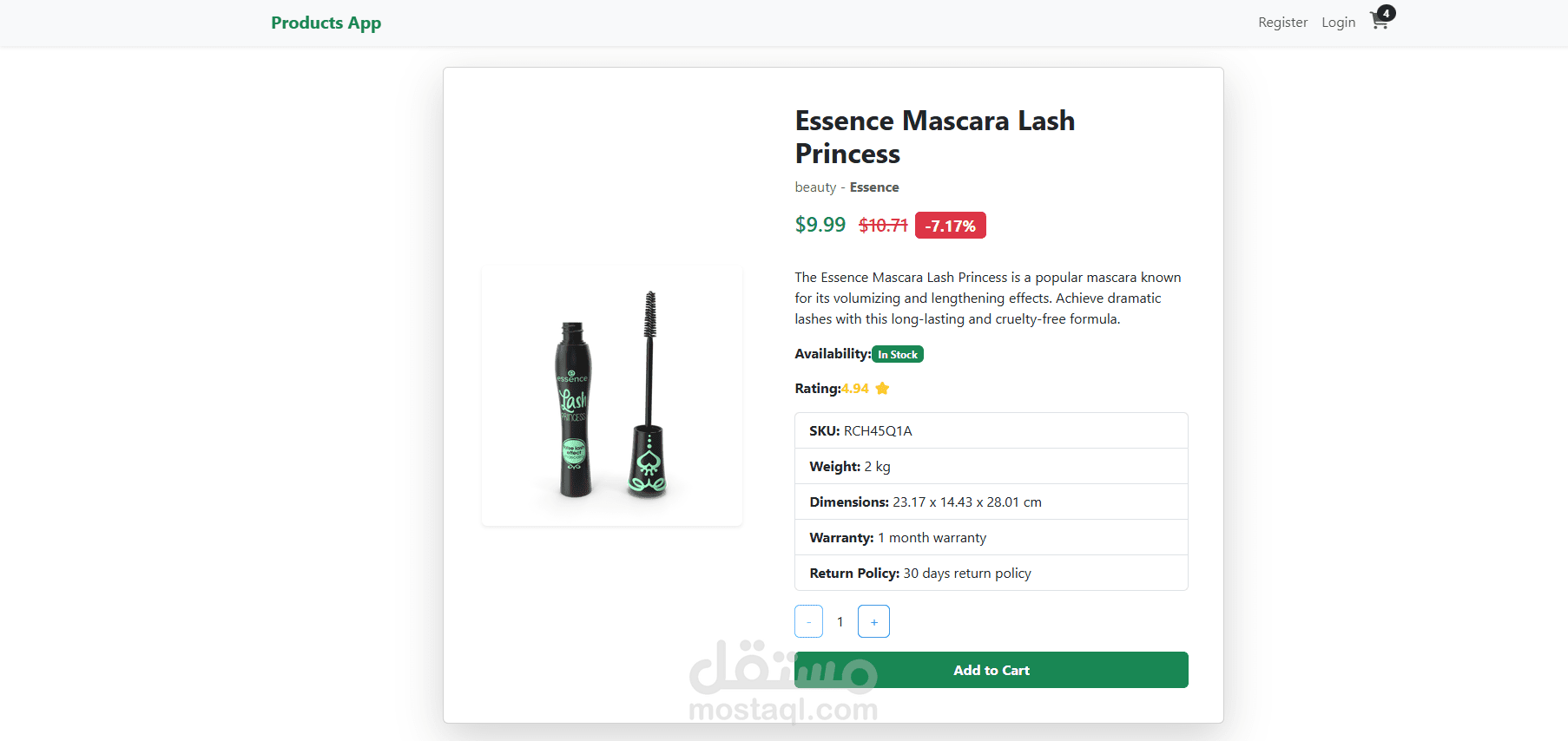1568x741 pixels.
Task: Decrease quantity with the minus button
Action: pos(808,621)
